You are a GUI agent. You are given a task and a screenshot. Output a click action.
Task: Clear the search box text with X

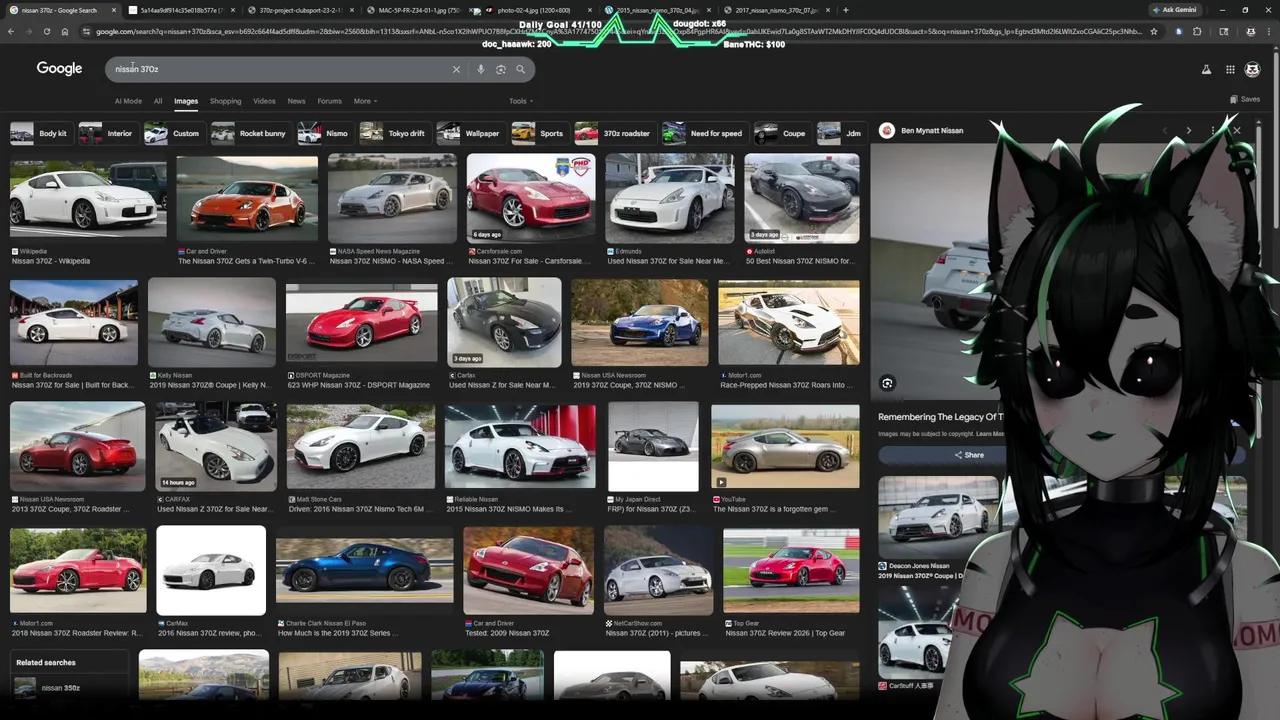click(x=456, y=69)
